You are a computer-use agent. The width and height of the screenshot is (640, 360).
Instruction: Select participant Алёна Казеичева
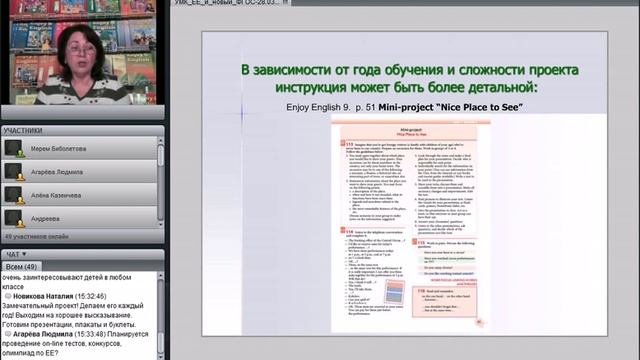click(80, 195)
